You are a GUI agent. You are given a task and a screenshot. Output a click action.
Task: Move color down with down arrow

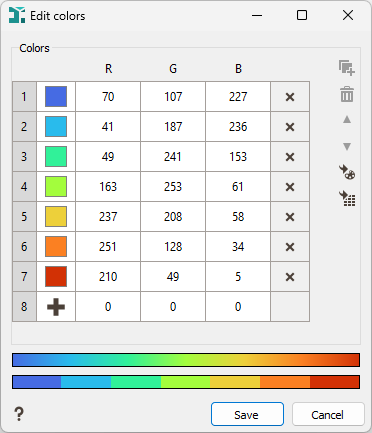pyautogui.click(x=347, y=147)
